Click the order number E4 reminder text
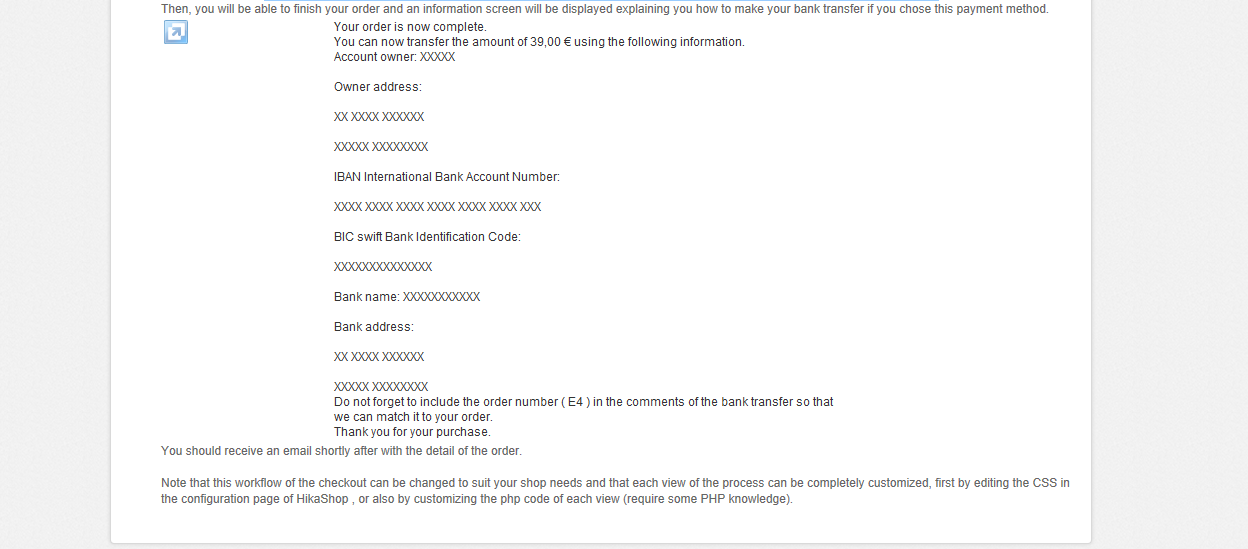The height and width of the screenshot is (549, 1248). 583,402
